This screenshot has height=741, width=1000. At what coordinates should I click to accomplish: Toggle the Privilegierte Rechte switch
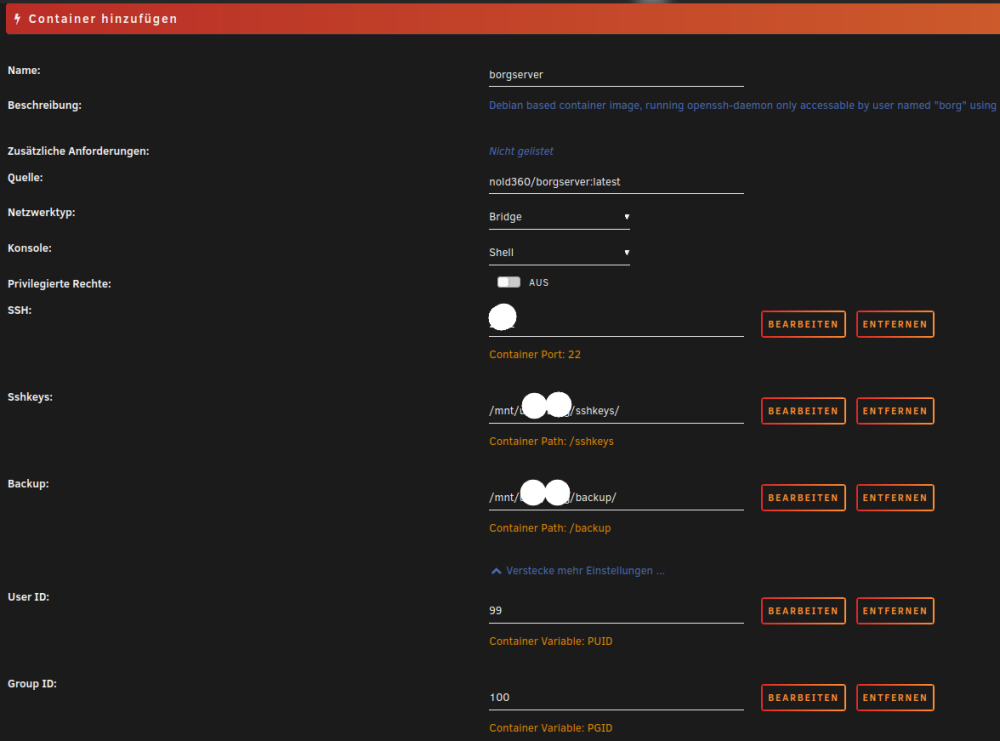(509, 282)
